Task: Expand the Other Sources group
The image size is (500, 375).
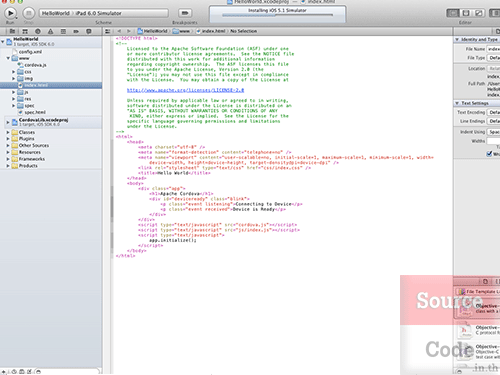Action: click(8, 146)
